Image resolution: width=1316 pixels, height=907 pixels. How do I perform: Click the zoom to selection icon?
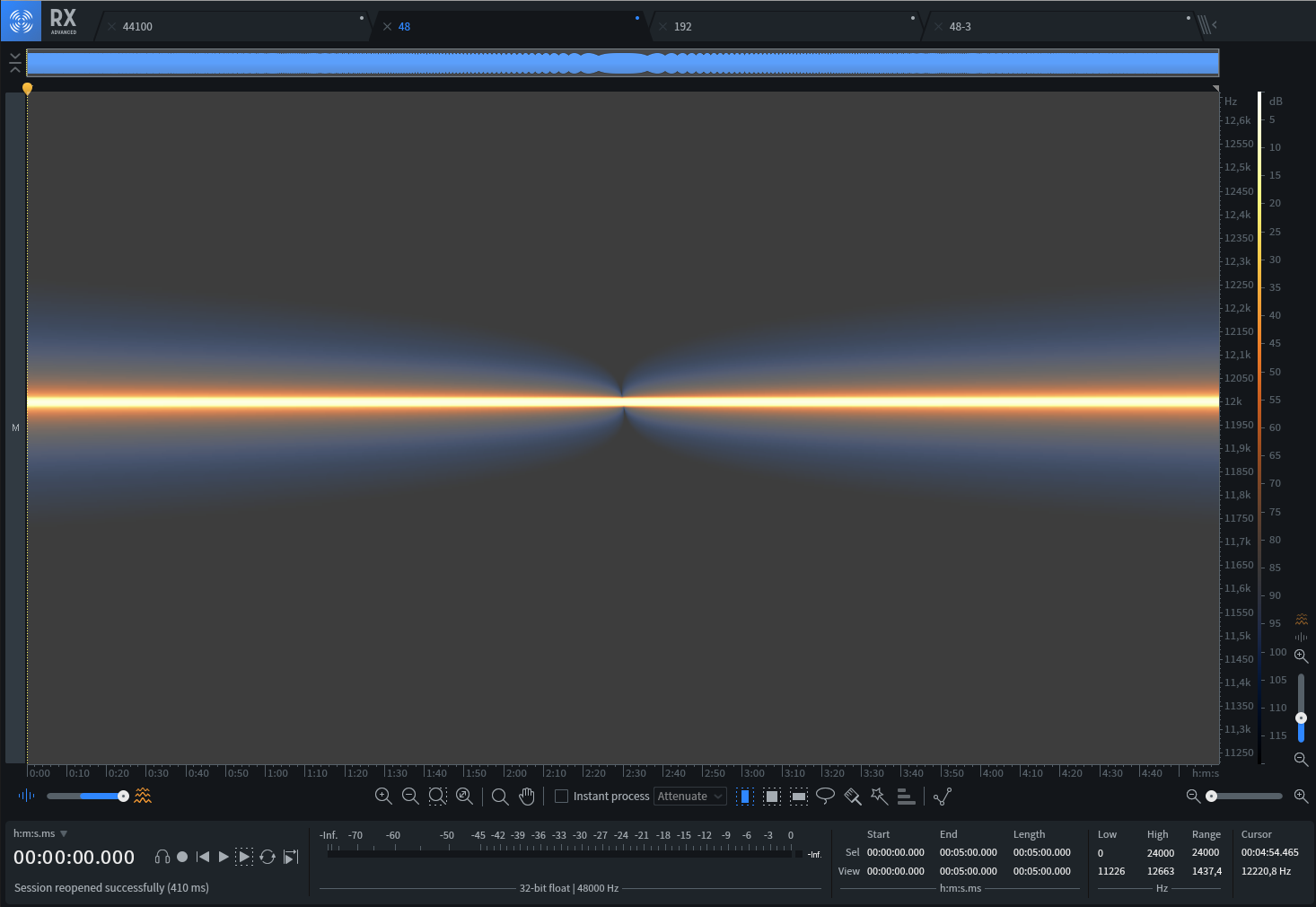click(437, 796)
